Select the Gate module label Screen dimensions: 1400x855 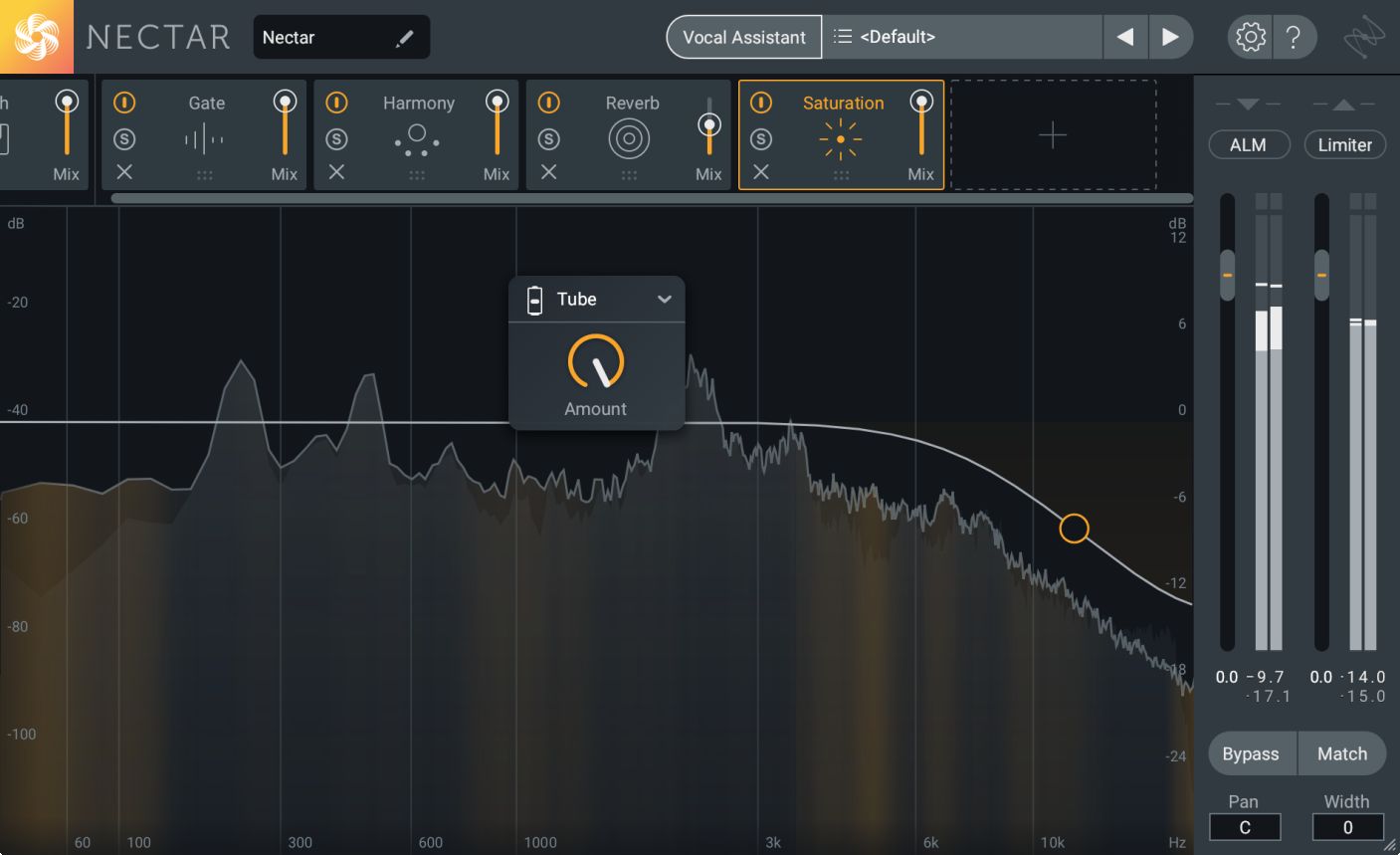click(206, 103)
